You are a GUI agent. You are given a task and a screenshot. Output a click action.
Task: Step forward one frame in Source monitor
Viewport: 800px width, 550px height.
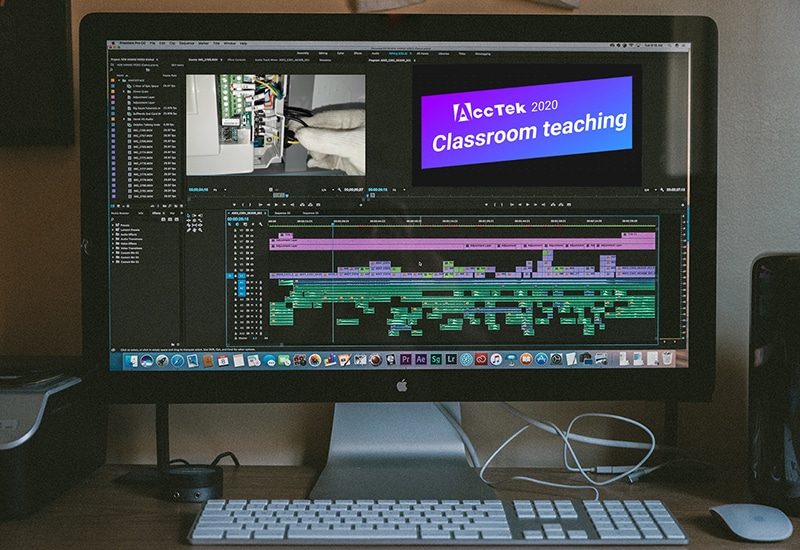coord(284,205)
